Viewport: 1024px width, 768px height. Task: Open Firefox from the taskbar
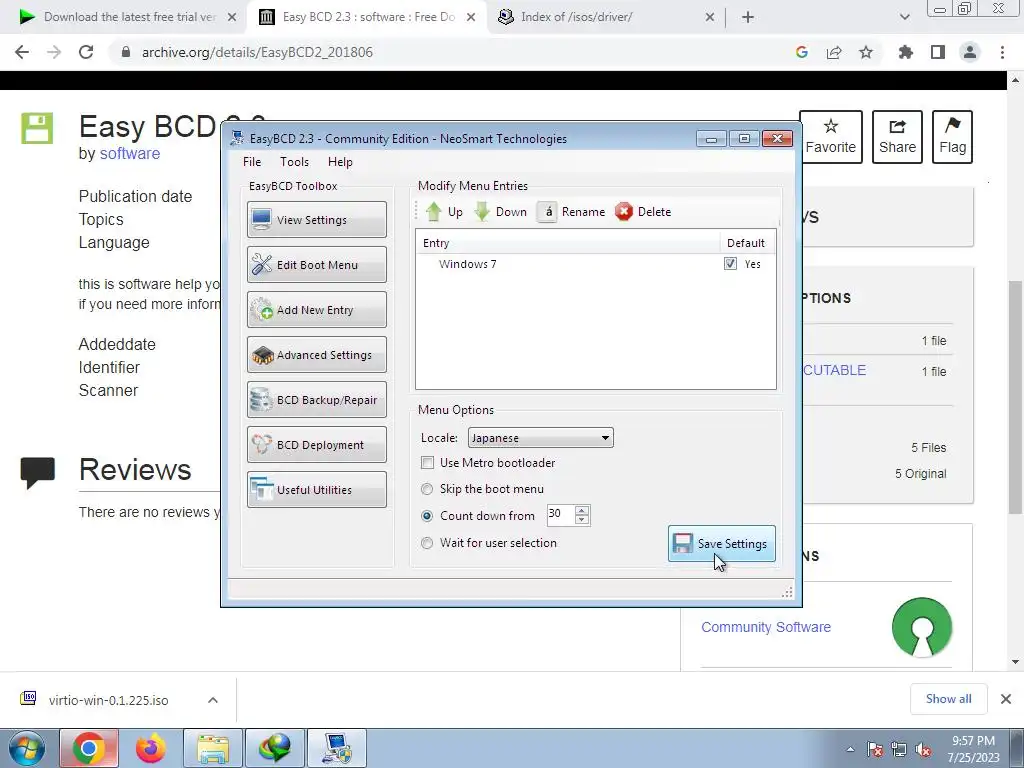151,748
